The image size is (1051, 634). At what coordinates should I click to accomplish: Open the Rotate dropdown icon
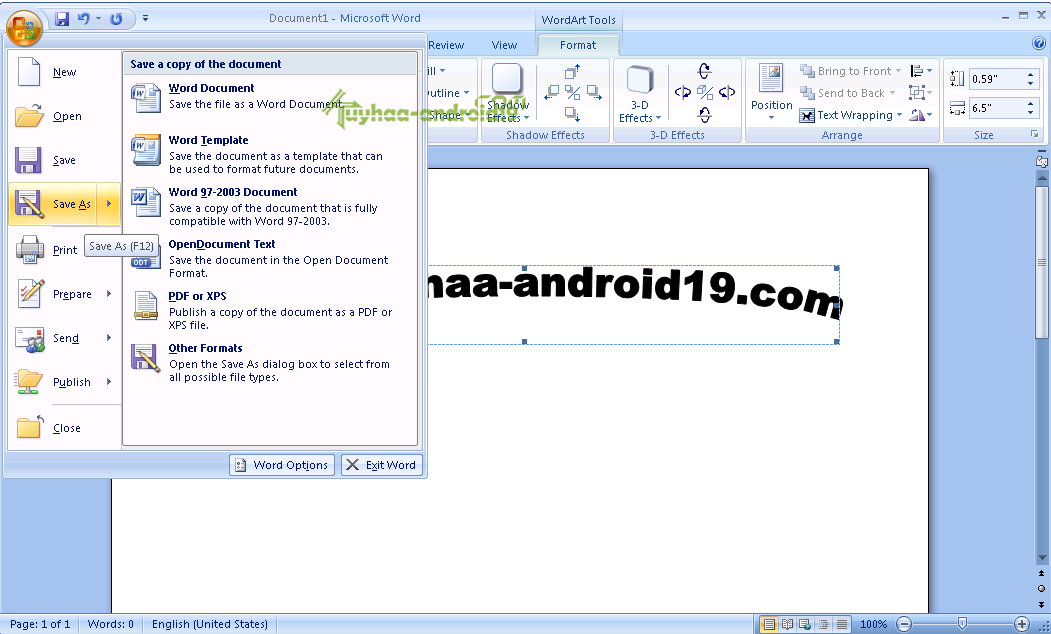click(x=921, y=115)
